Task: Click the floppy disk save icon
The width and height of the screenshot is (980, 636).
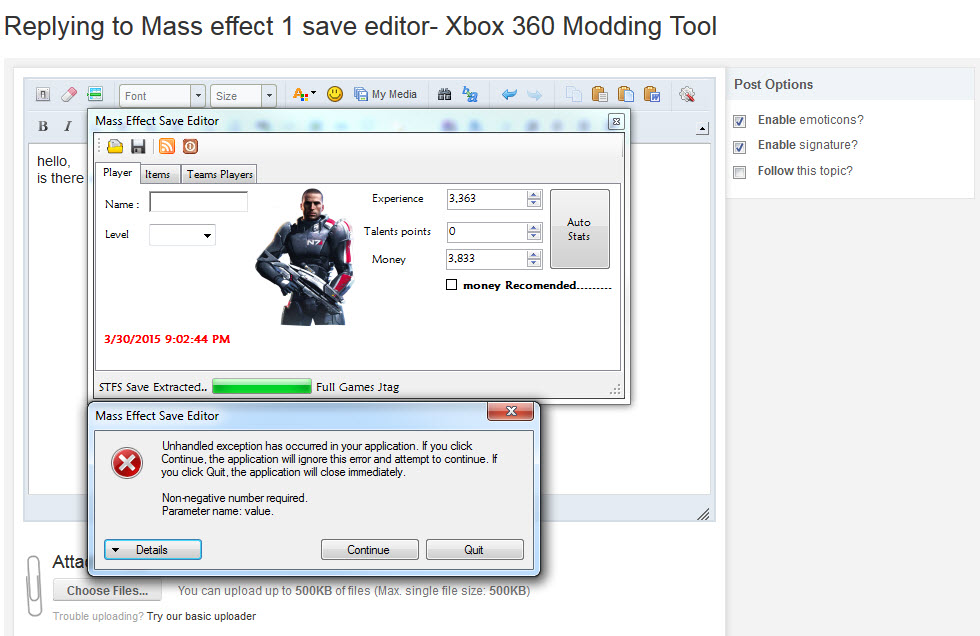Action: tap(139, 146)
